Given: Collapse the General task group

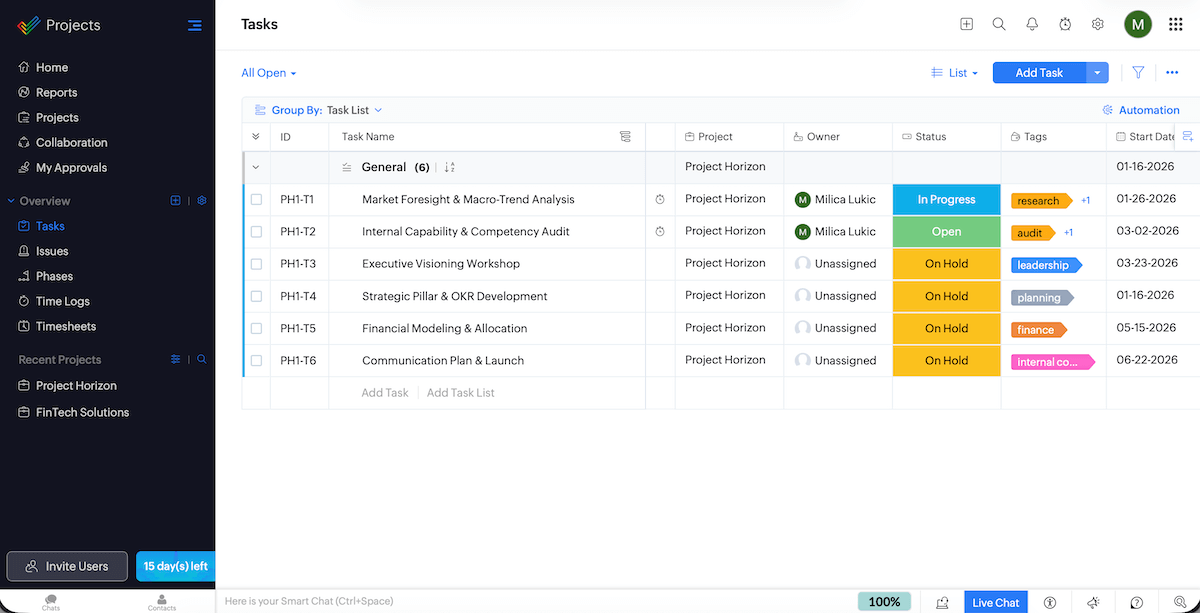Looking at the screenshot, I should 256,167.
